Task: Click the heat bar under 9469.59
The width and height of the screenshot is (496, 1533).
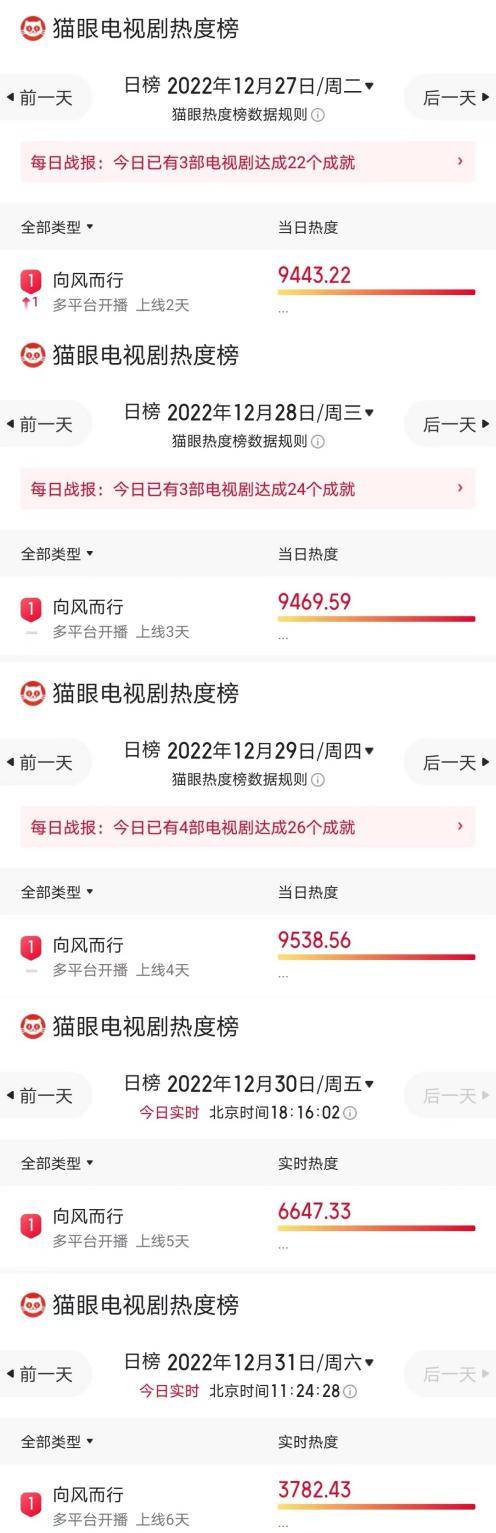Action: point(377,620)
